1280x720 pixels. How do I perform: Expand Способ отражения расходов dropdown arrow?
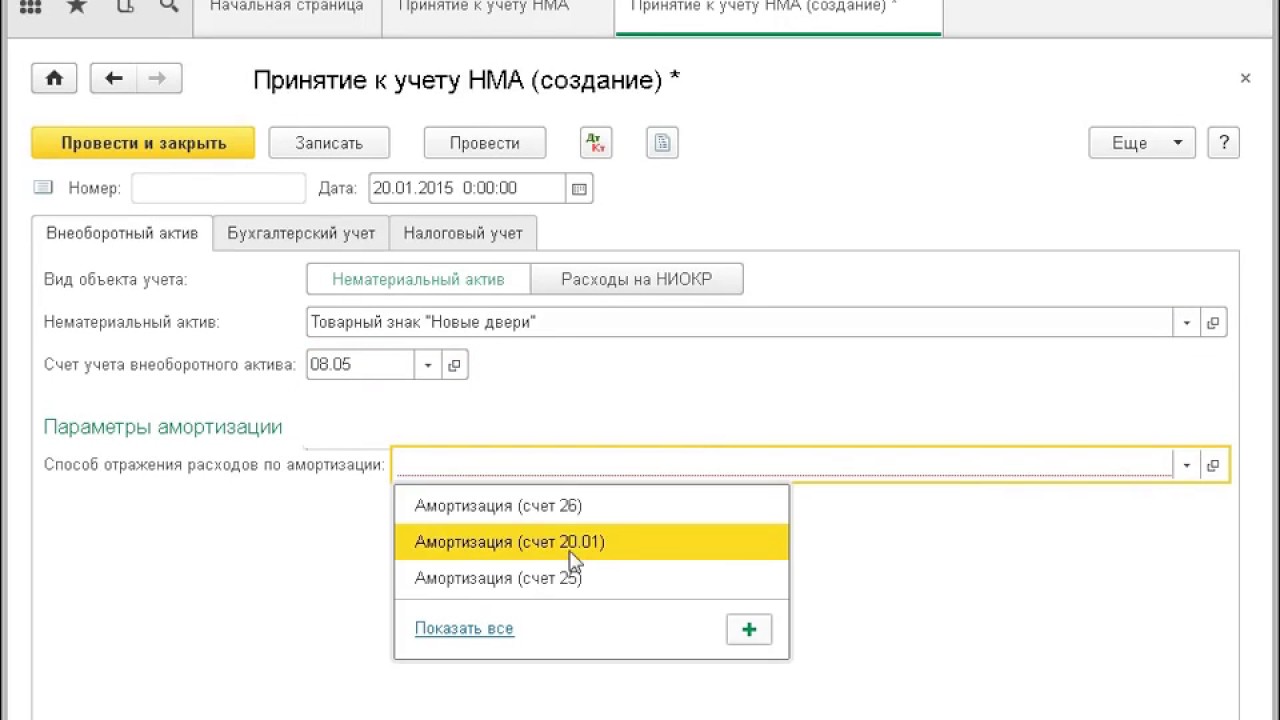(x=1187, y=465)
